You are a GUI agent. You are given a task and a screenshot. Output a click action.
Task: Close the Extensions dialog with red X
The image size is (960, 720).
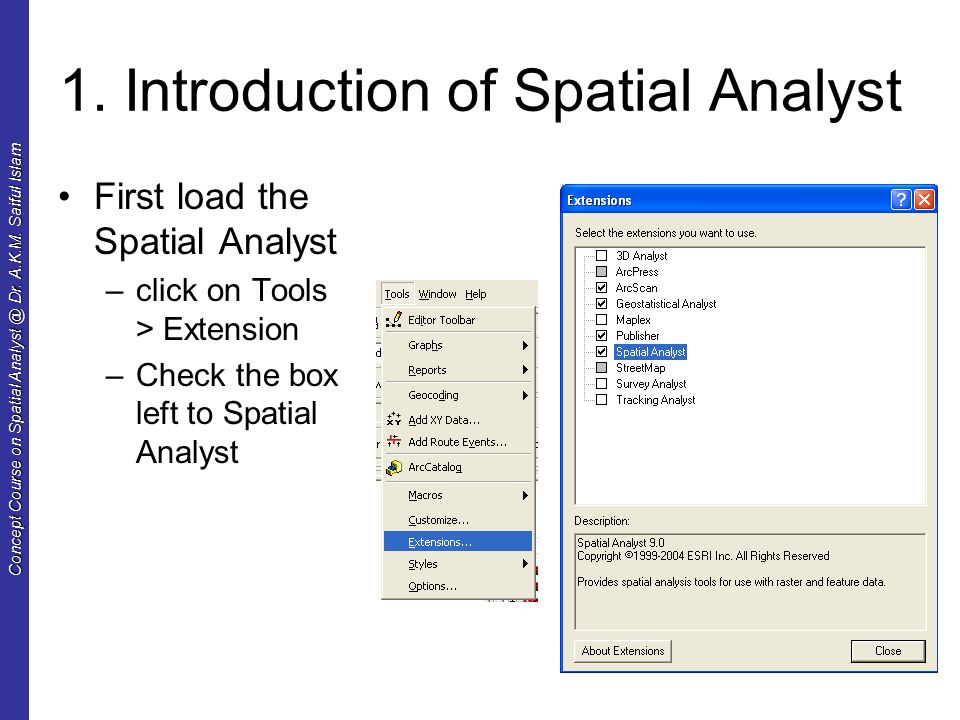click(924, 200)
